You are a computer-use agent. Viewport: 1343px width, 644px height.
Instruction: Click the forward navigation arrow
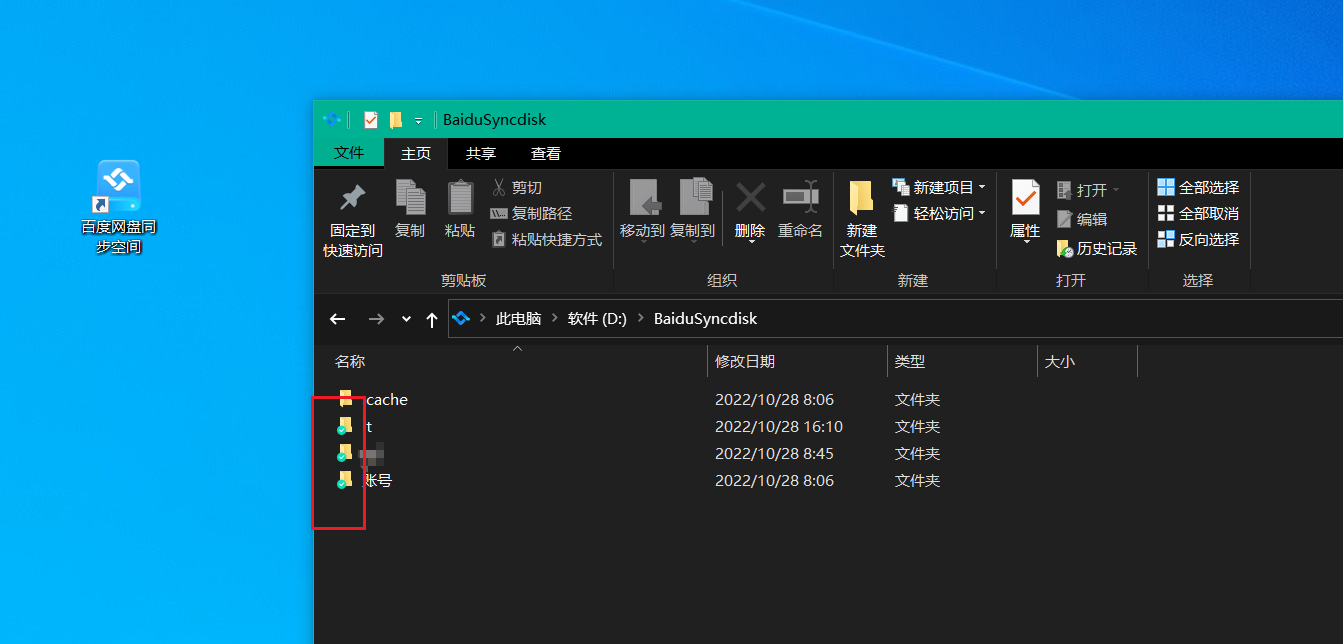376,319
